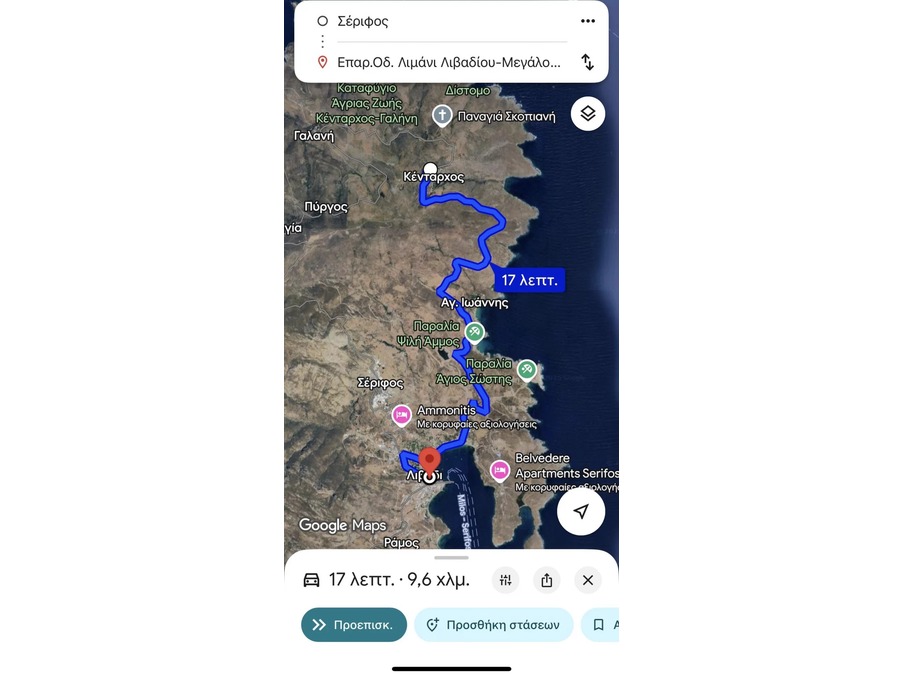902x678 pixels.
Task: Close the directions panel with X
Action: click(x=587, y=580)
